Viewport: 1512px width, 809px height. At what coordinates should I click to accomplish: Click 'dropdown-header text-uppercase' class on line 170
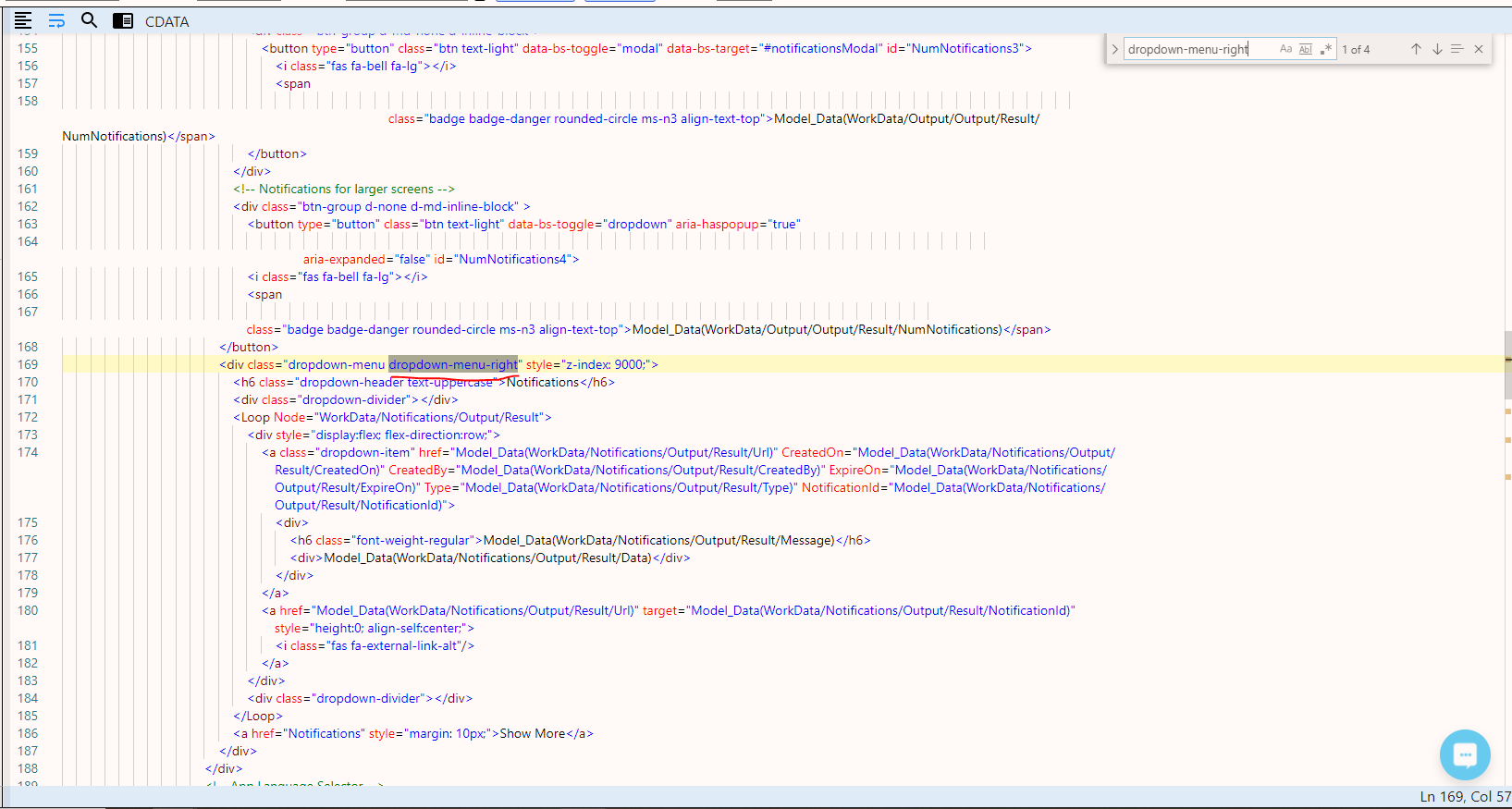[396, 382]
